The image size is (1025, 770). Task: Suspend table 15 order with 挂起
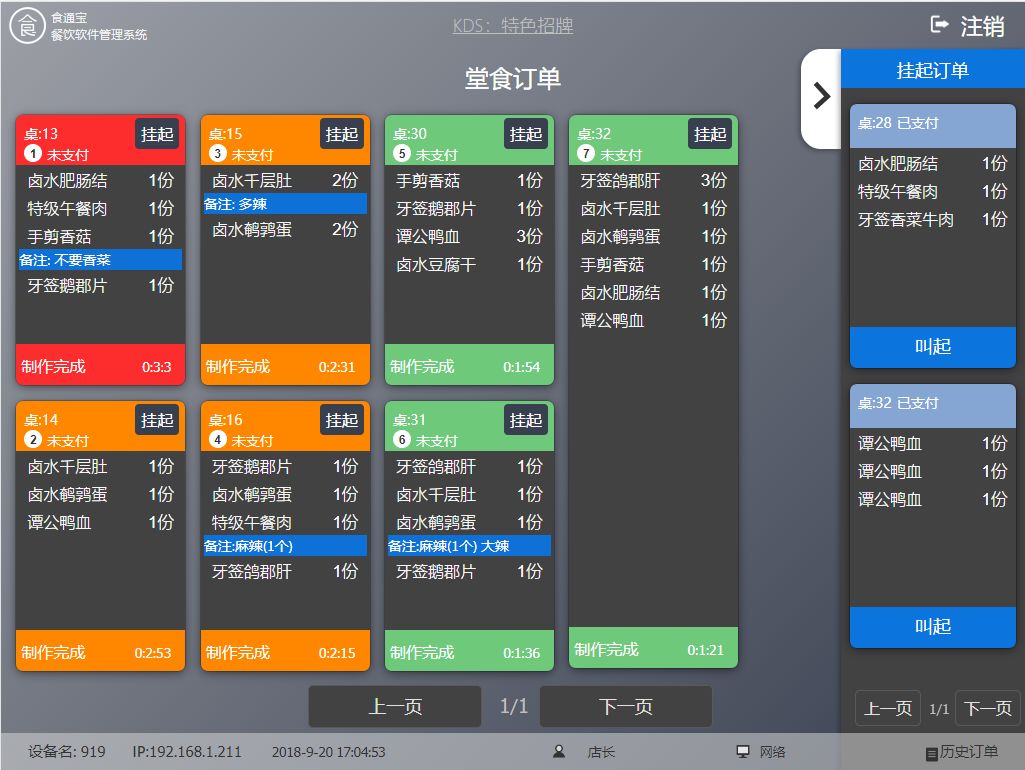[x=342, y=134]
